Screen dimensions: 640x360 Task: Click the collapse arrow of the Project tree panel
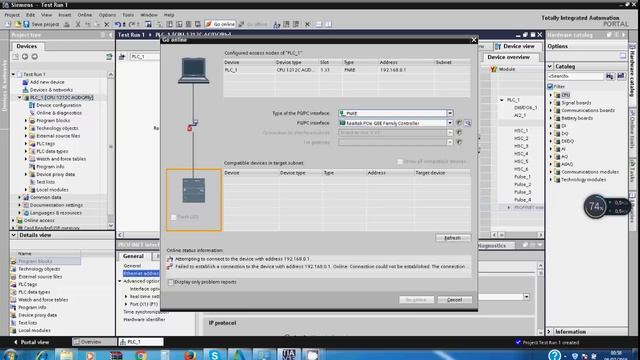pos(110,35)
